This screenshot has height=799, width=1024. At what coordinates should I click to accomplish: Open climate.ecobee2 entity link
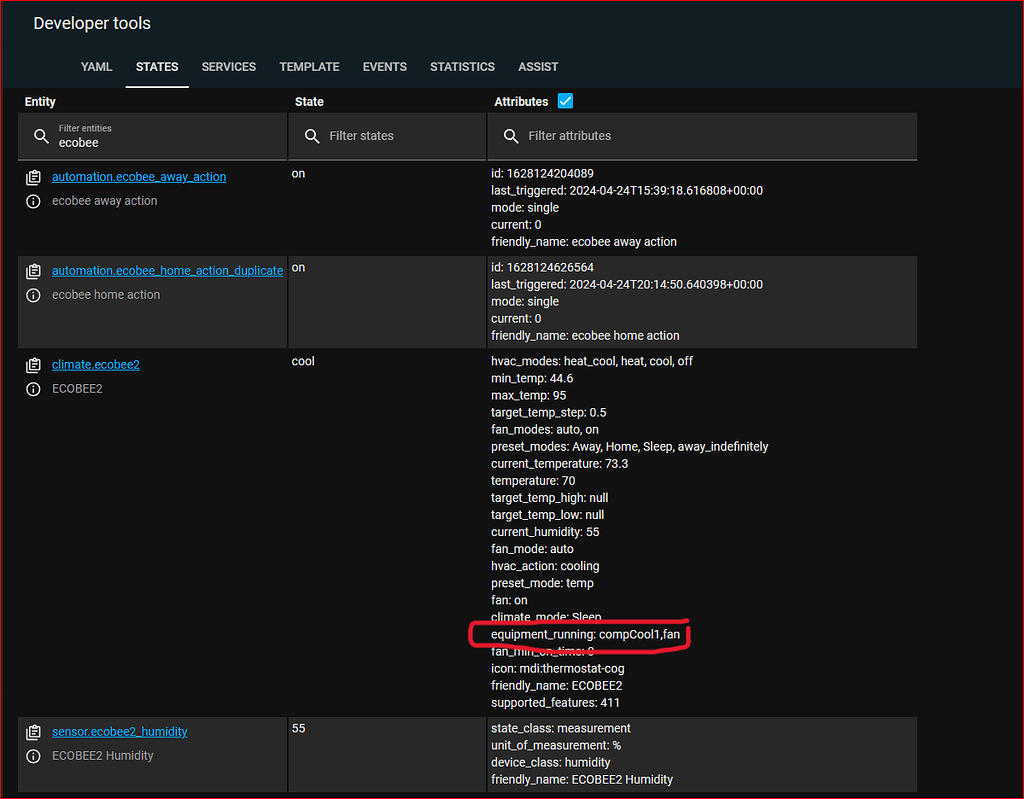tap(96, 365)
